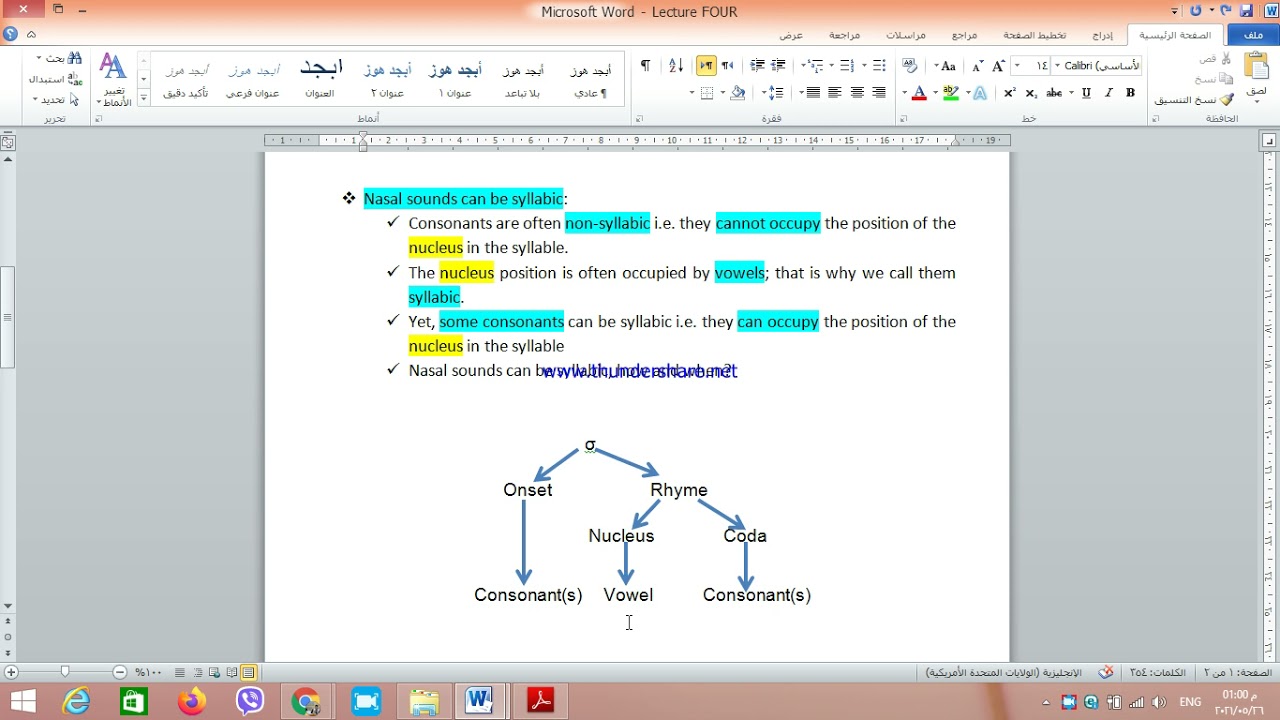Screen dimensions: 1280x720
Task: Click the vertical scrollbar thumb
Action: tap(8, 318)
